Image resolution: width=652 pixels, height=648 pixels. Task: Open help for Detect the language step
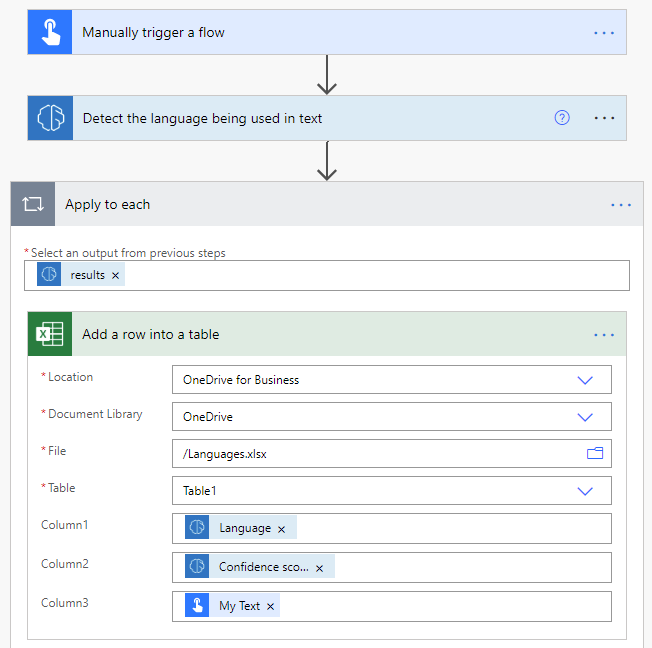tap(562, 118)
